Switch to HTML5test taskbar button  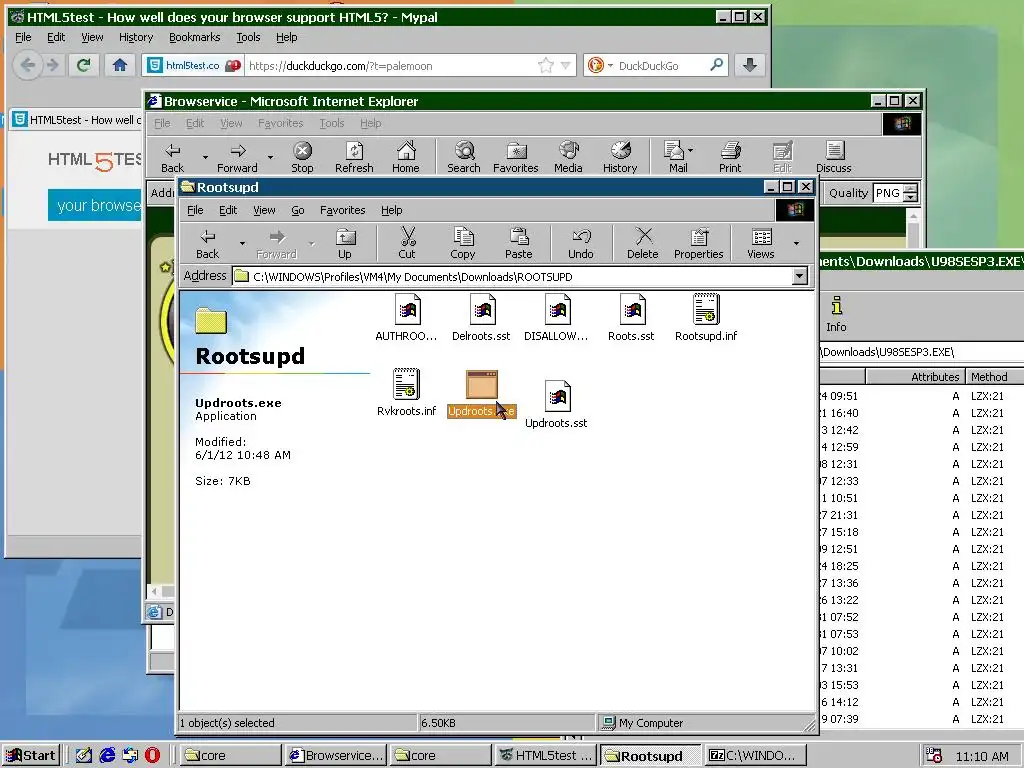tap(546, 756)
